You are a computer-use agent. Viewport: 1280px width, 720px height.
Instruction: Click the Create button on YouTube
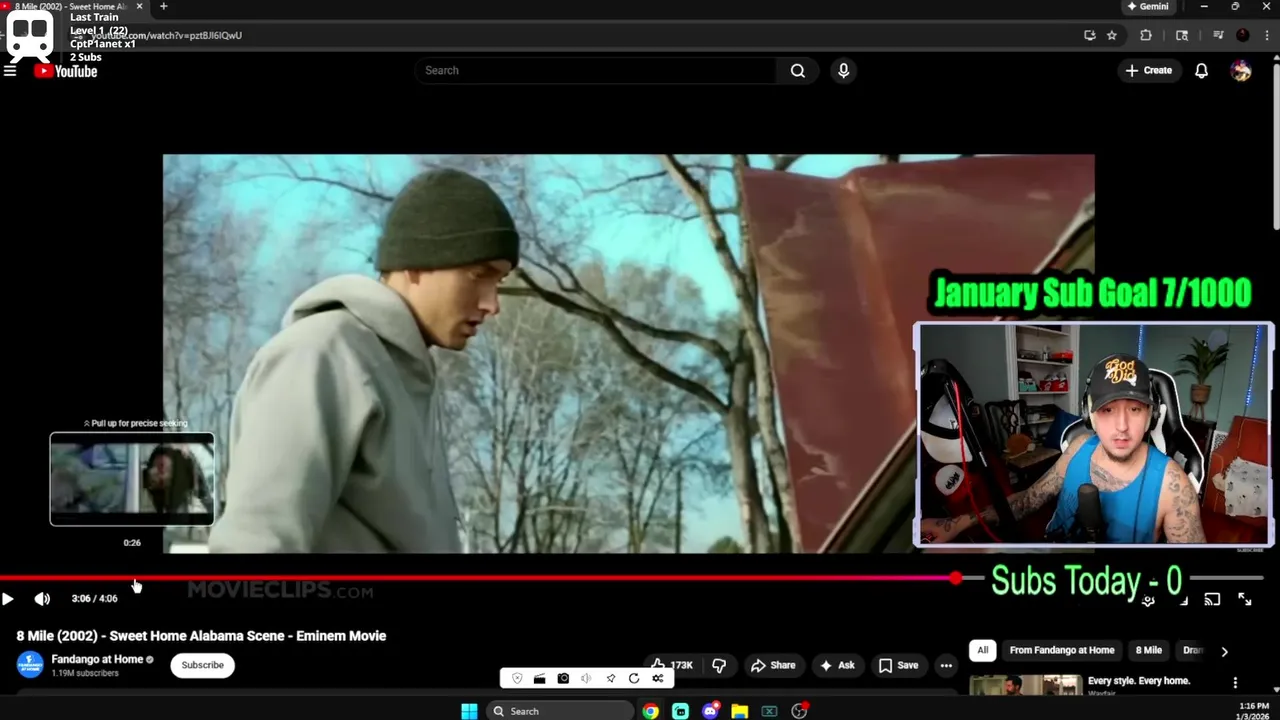pyautogui.click(x=1148, y=71)
